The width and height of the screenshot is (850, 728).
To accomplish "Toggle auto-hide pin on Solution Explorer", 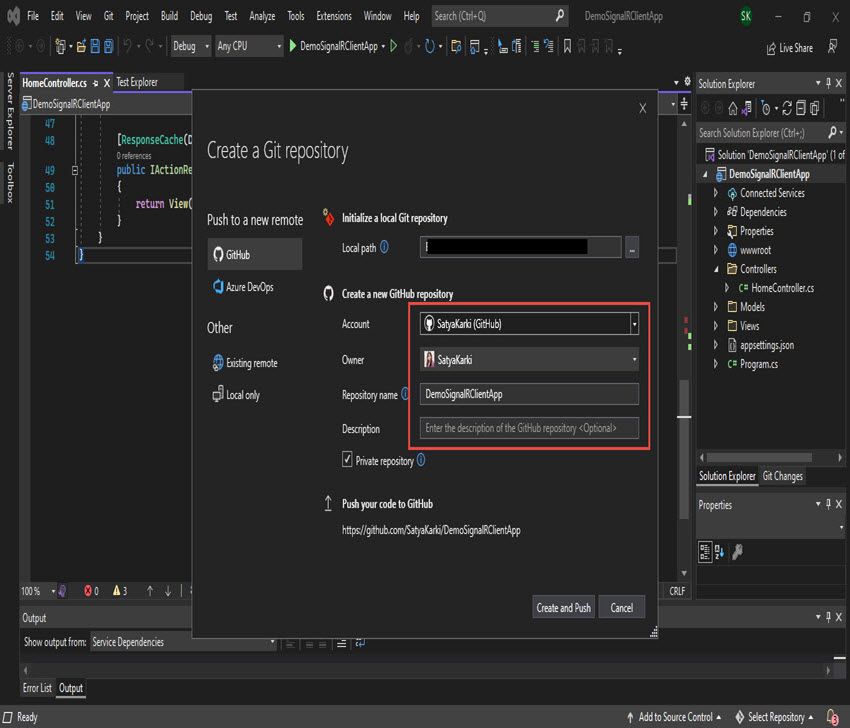I will click(828, 83).
